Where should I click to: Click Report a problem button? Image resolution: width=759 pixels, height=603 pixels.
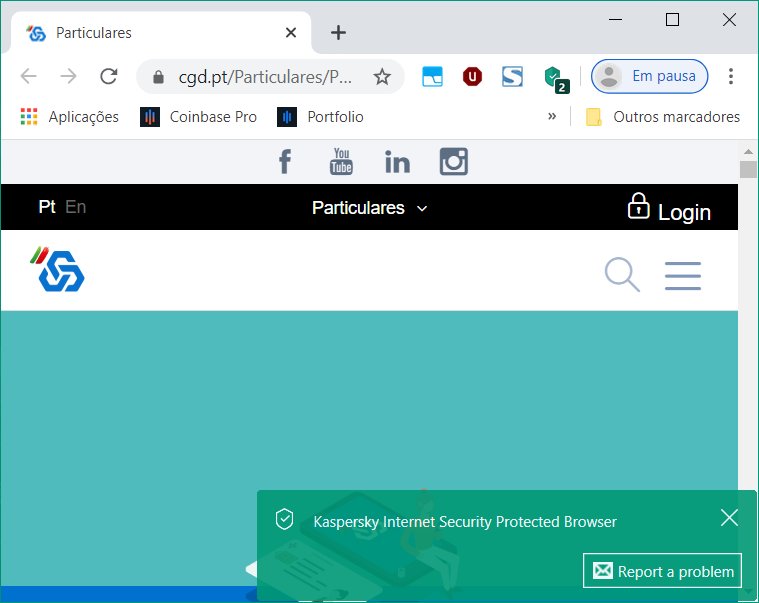[663, 571]
